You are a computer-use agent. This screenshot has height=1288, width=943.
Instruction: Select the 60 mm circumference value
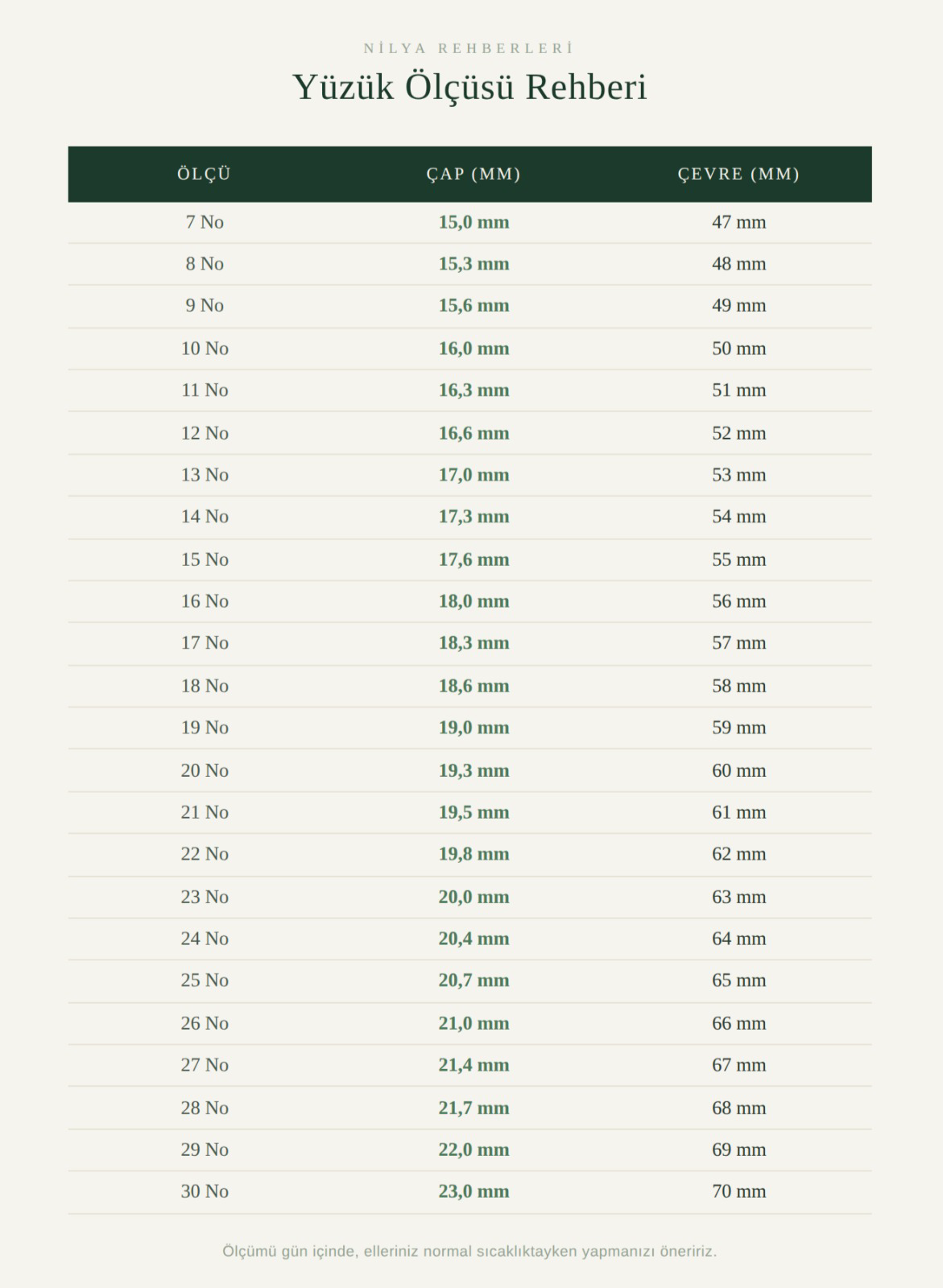point(738,770)
